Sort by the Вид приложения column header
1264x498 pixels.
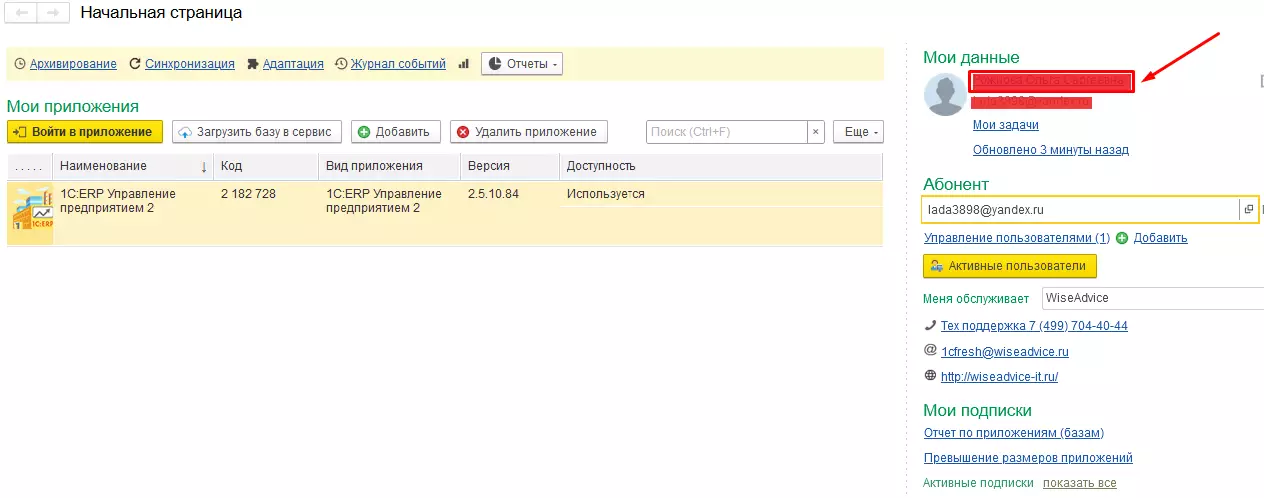pyautogui.click(x=389, y=166)
